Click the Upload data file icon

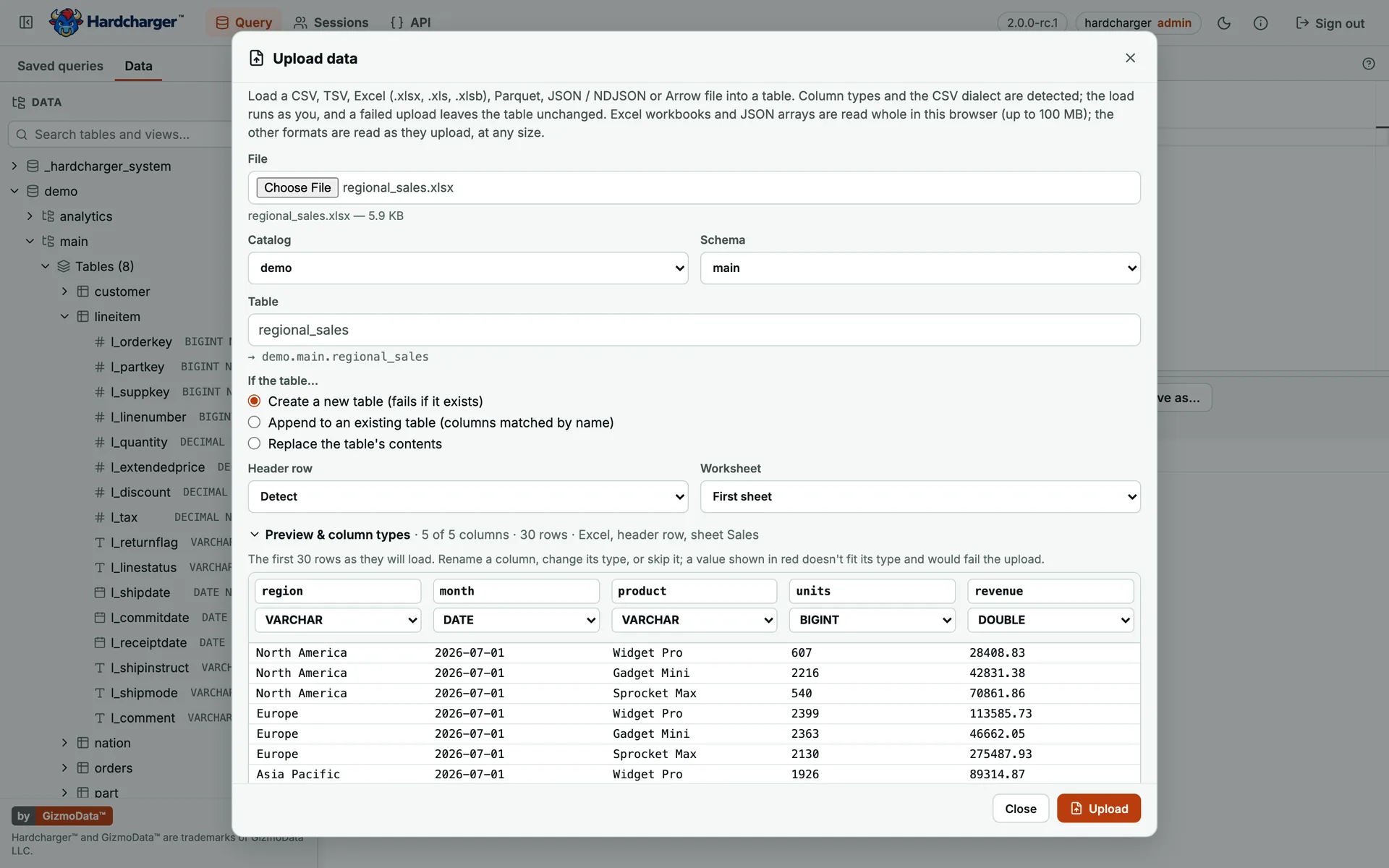point(256,58)
